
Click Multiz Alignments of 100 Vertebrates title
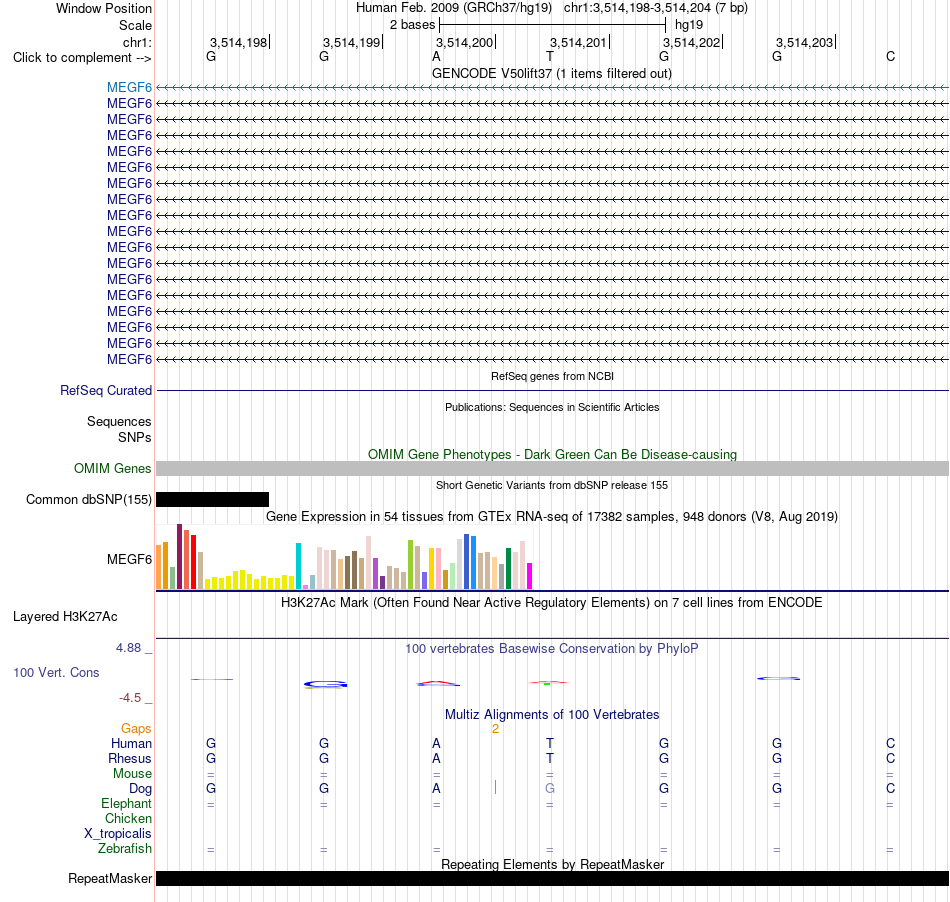tap(552, 715)
